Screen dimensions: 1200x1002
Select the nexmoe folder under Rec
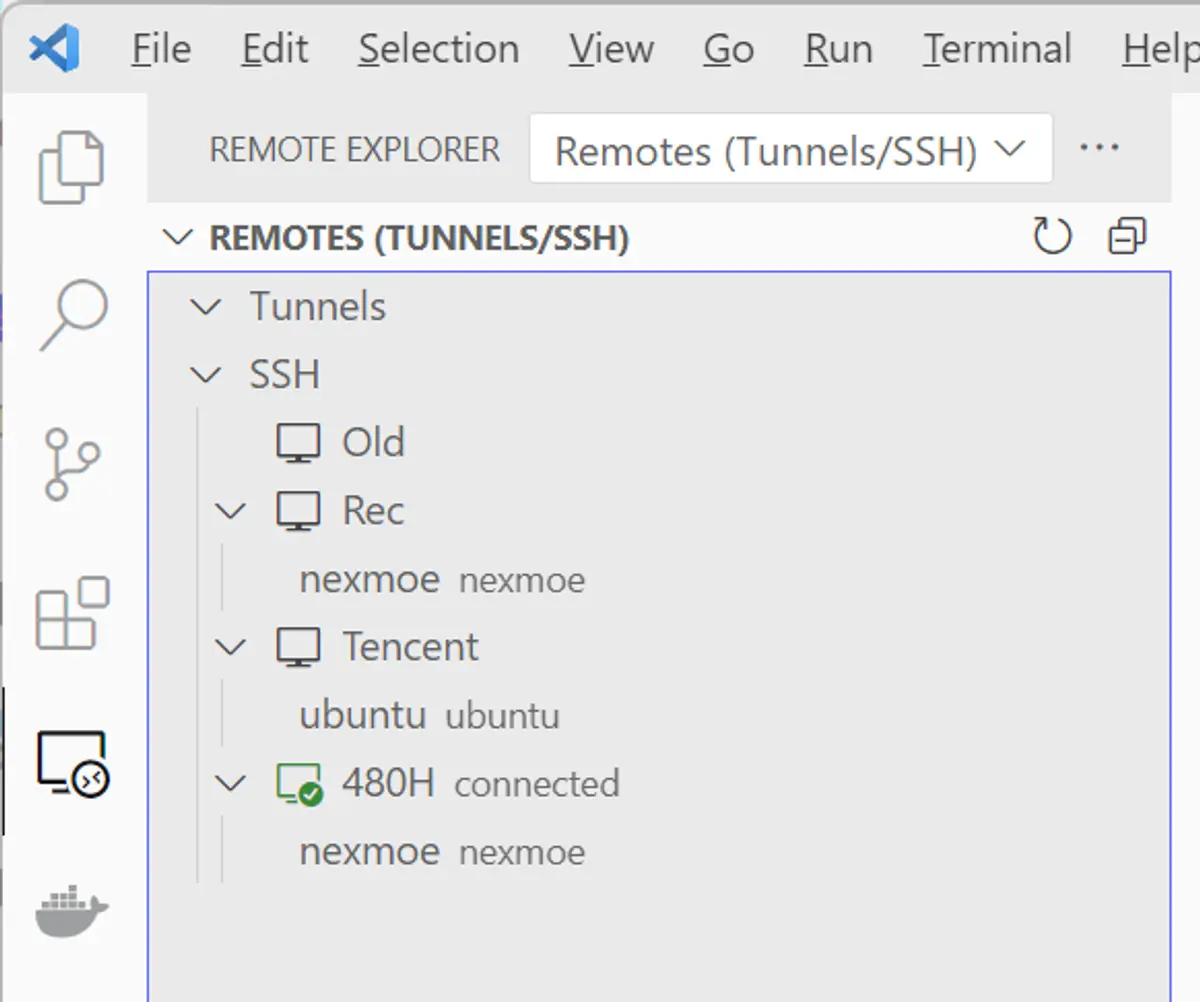[x=370, y=579]
